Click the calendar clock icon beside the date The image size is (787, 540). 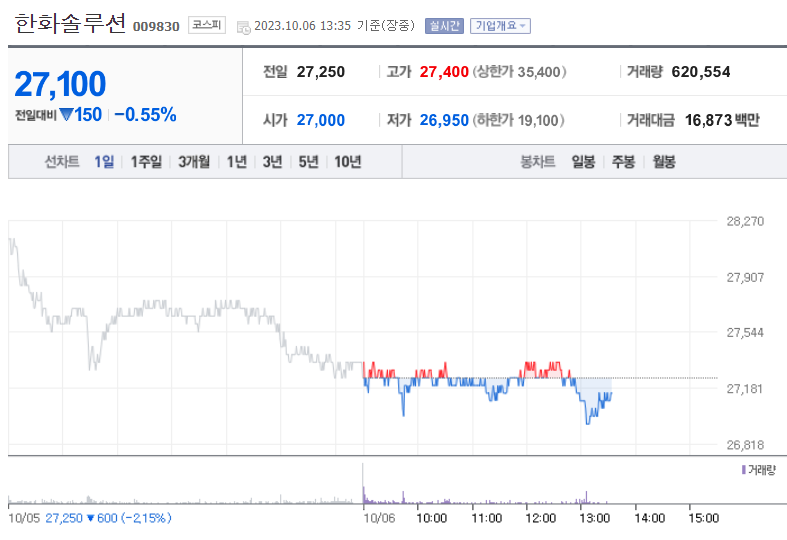pos(243,27)
